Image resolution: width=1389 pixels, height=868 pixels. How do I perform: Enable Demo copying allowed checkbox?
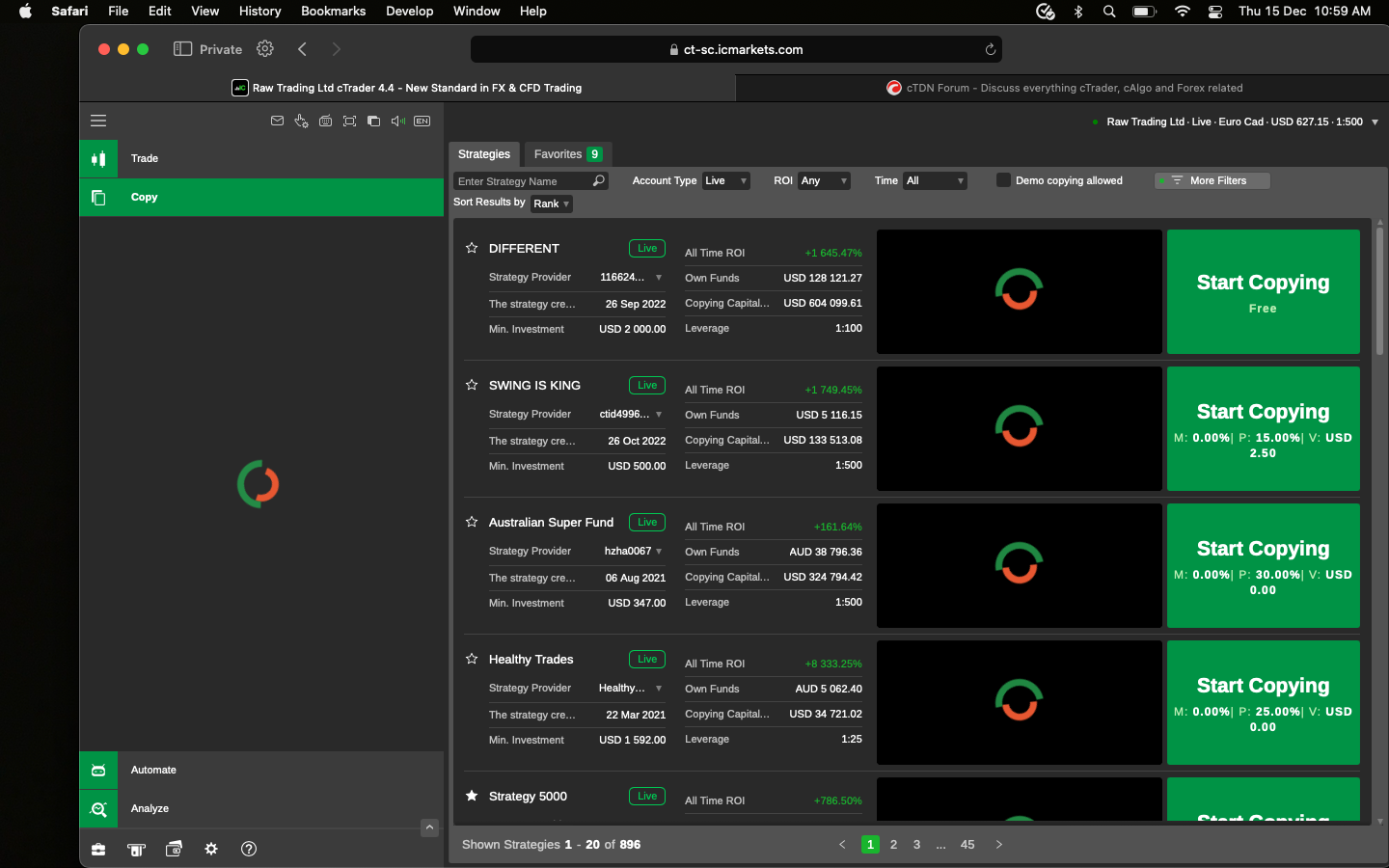[x=1003, y=180]
